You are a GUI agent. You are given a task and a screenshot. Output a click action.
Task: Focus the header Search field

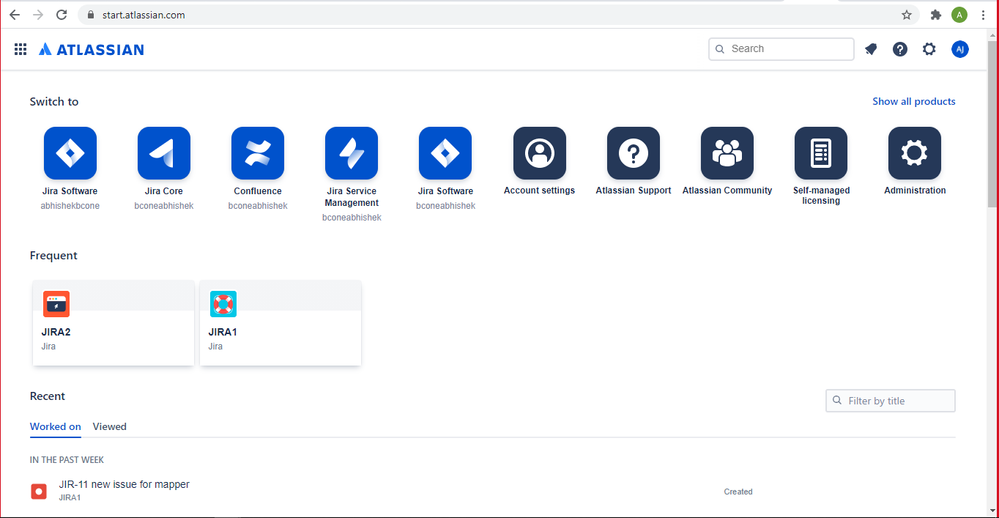(x=781, y=49)
